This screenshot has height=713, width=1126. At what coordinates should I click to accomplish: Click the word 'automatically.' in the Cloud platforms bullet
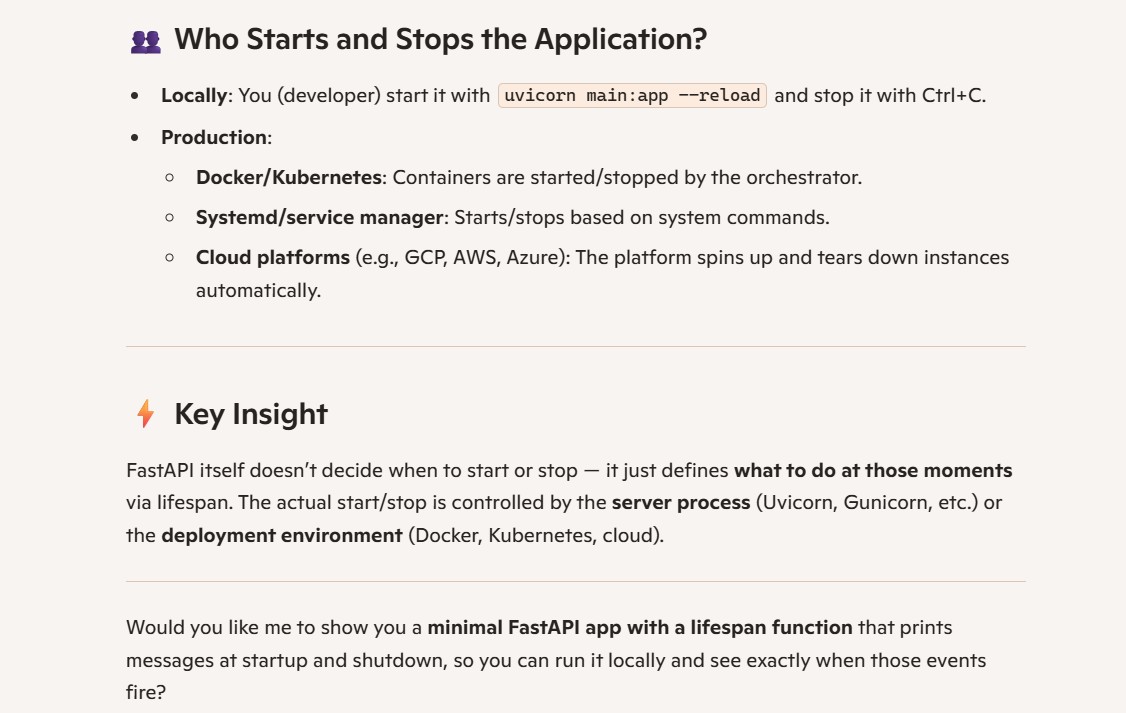point(259,291)
